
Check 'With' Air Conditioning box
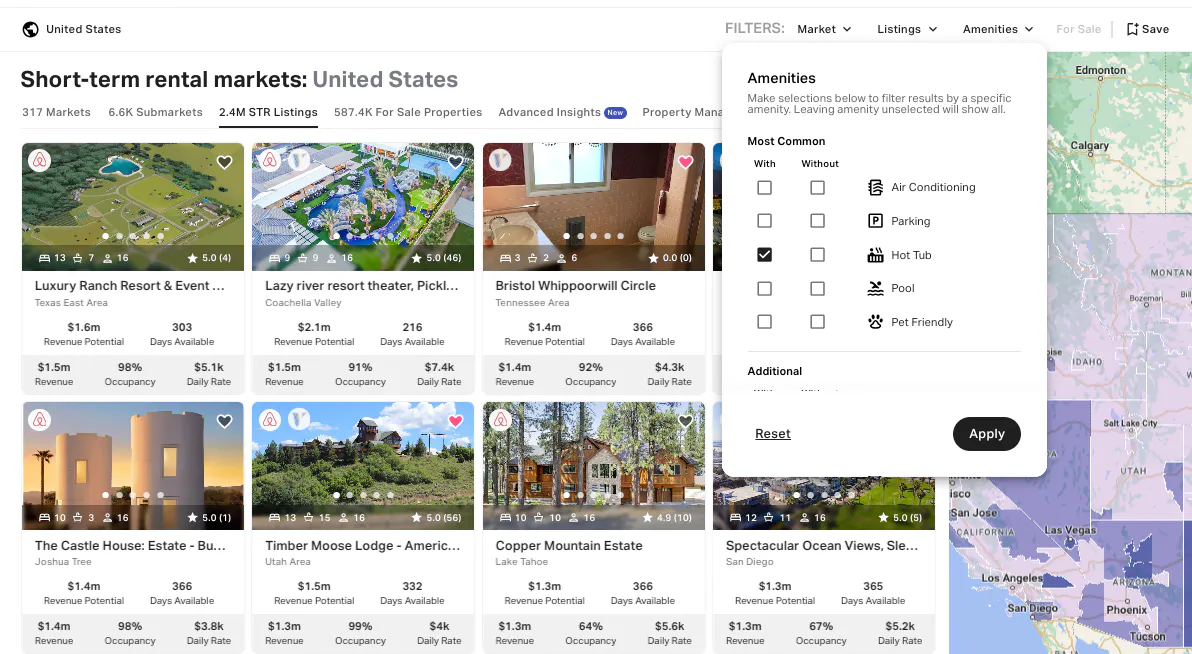[765, 187]
